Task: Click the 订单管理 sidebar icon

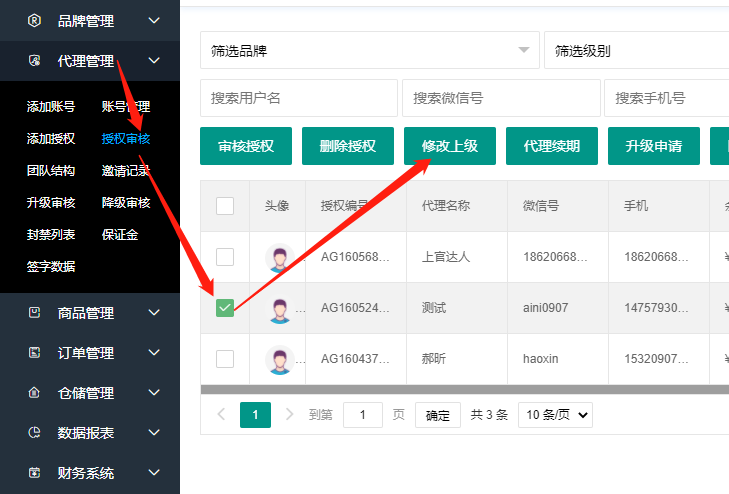Action: (35, 353)
